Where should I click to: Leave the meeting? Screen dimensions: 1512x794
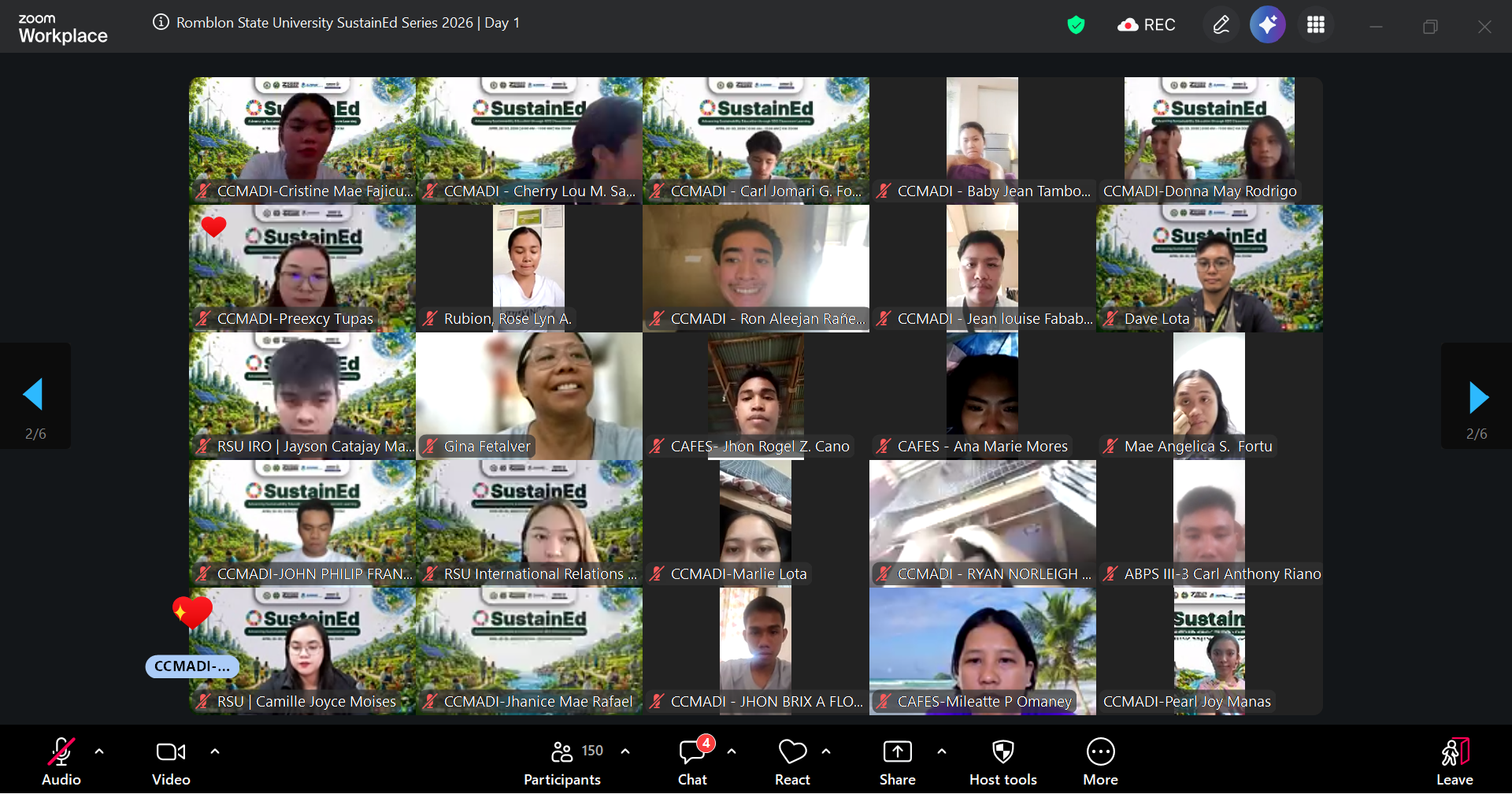coord(1454,762)
